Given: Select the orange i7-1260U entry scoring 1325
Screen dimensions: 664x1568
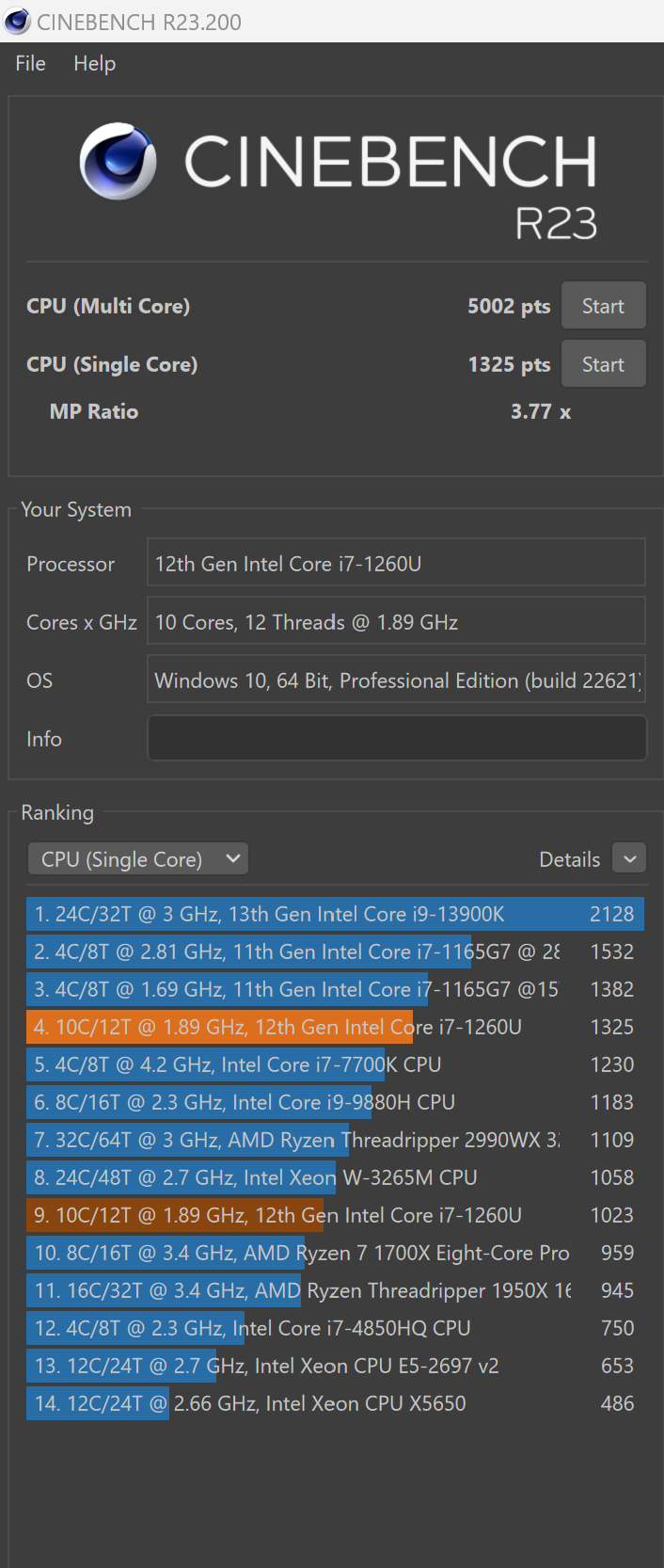Looking at the screenshot, I should point(334,1027).
